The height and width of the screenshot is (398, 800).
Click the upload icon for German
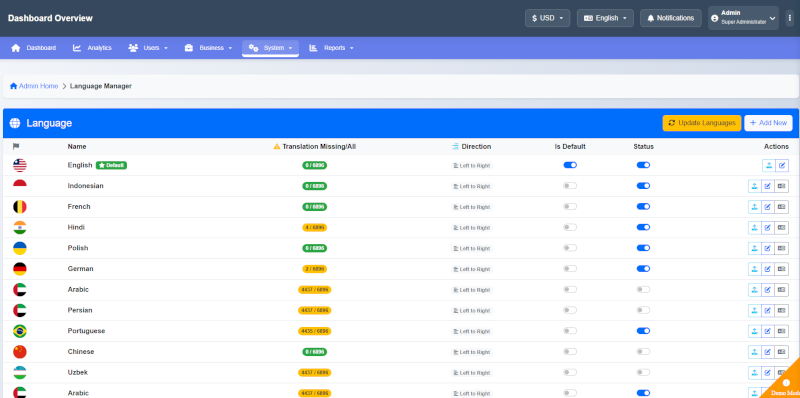point(755,269)
